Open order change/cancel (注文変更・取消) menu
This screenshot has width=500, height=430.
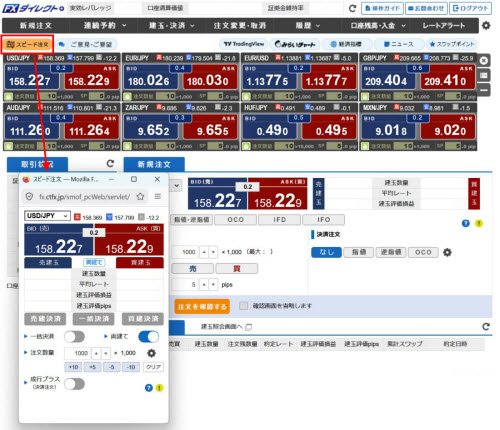tap(240, 26)
